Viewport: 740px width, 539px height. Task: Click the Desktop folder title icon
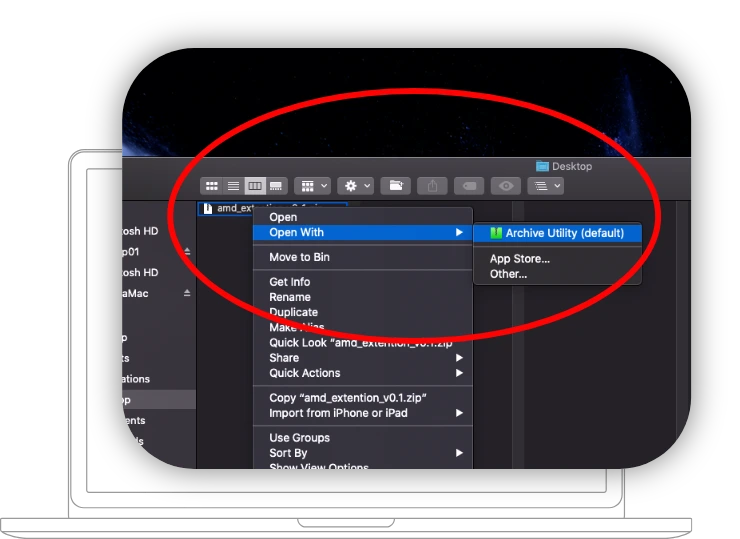[542, 166]
